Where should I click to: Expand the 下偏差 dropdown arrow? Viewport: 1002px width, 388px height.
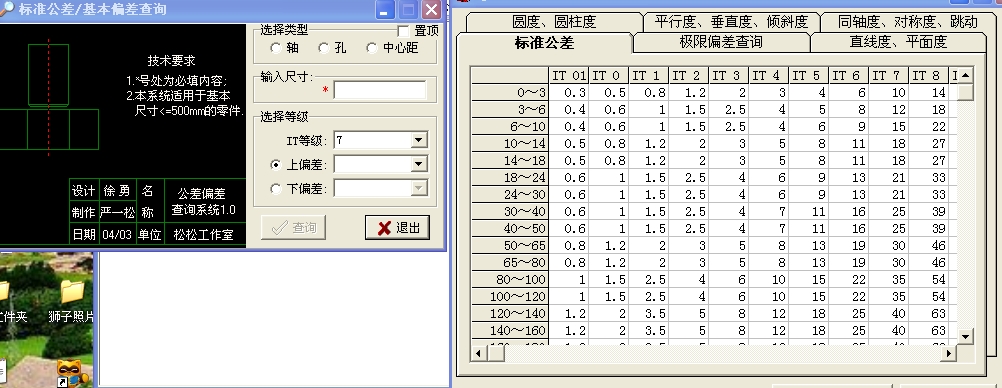[419, 188]
